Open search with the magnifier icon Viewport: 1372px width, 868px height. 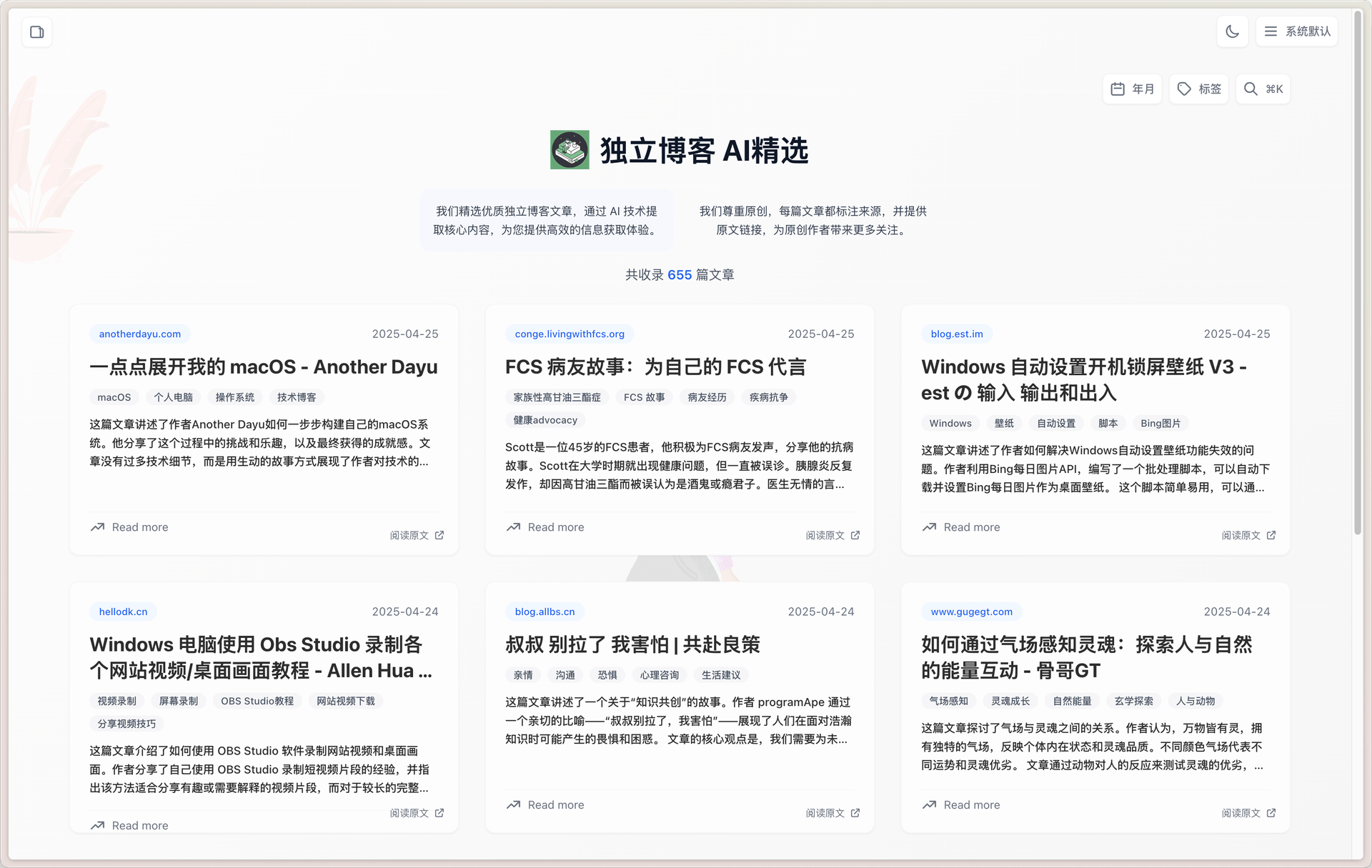click(x=1251, y=89)
